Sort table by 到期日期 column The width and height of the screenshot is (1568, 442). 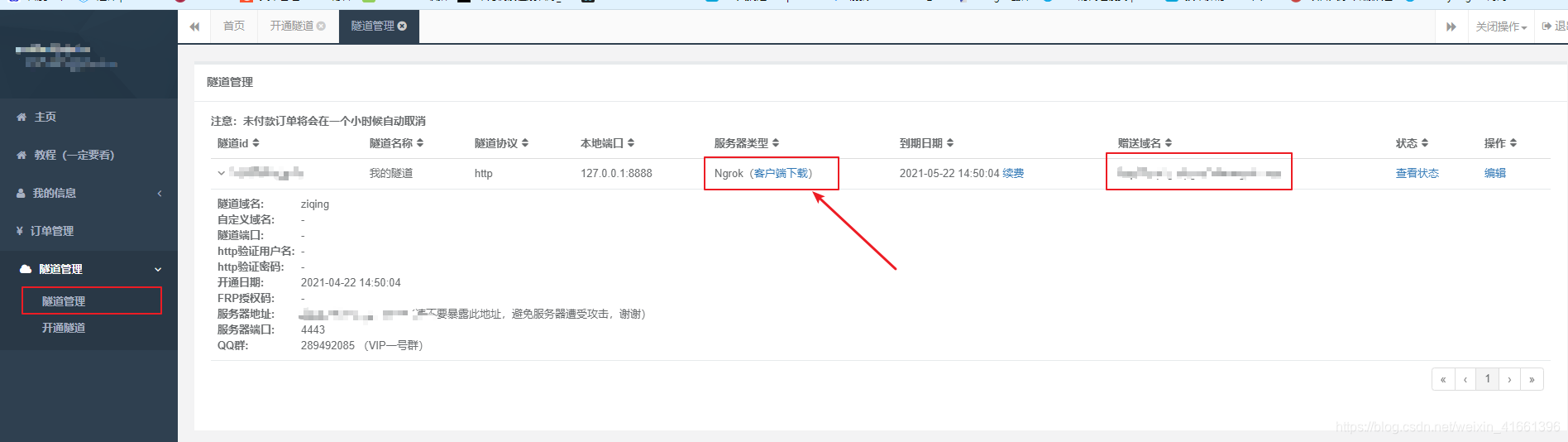click(926, 143)
